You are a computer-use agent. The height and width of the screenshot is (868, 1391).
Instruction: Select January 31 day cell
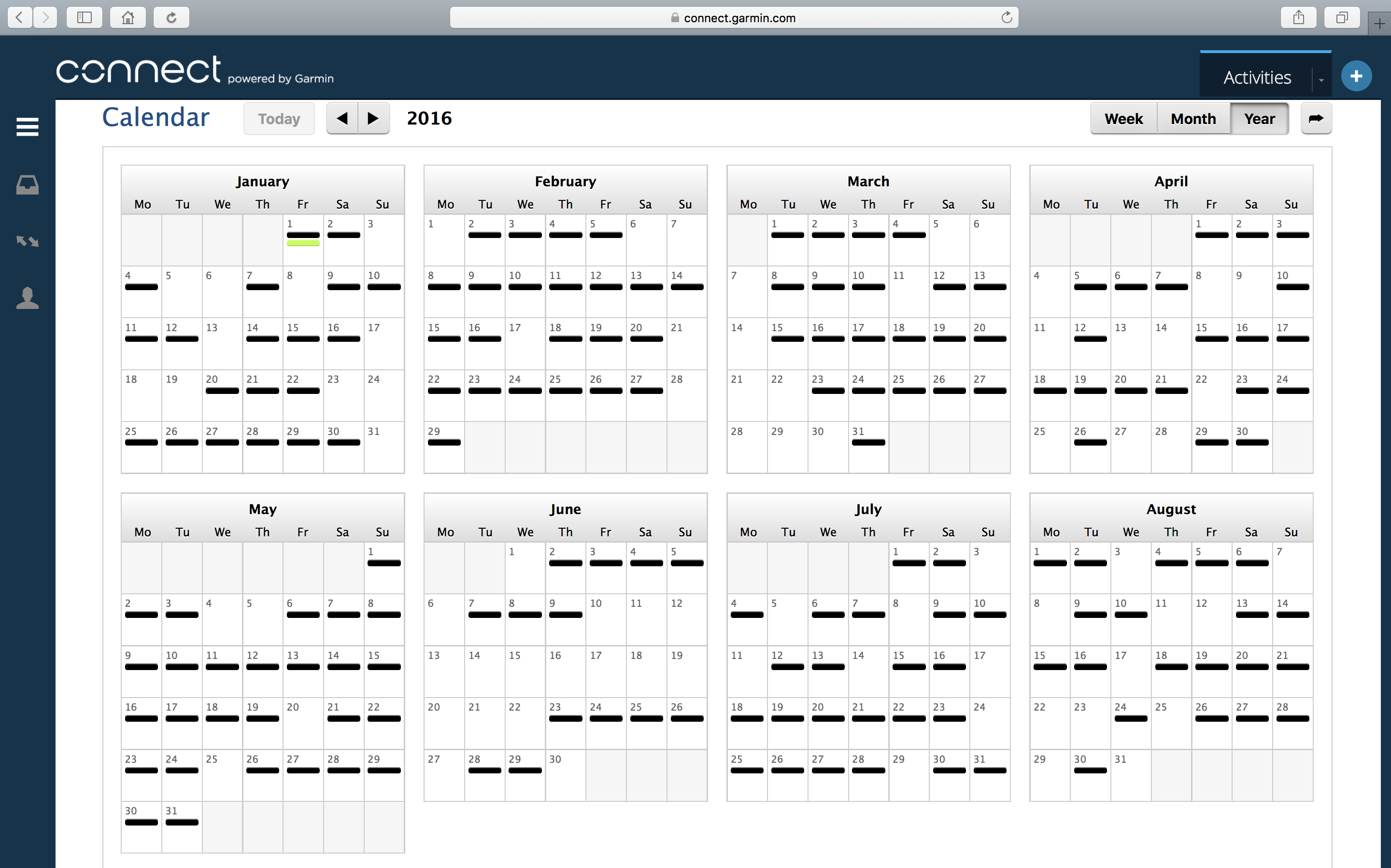point(383,447)
